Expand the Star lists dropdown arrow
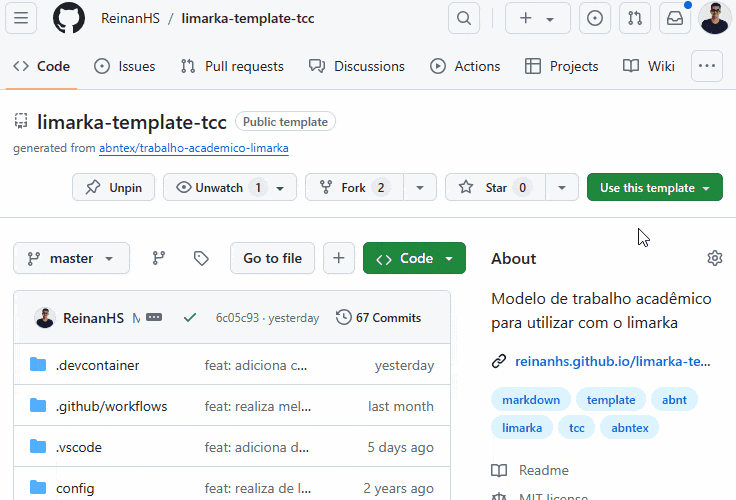 (x=562, y=187)
